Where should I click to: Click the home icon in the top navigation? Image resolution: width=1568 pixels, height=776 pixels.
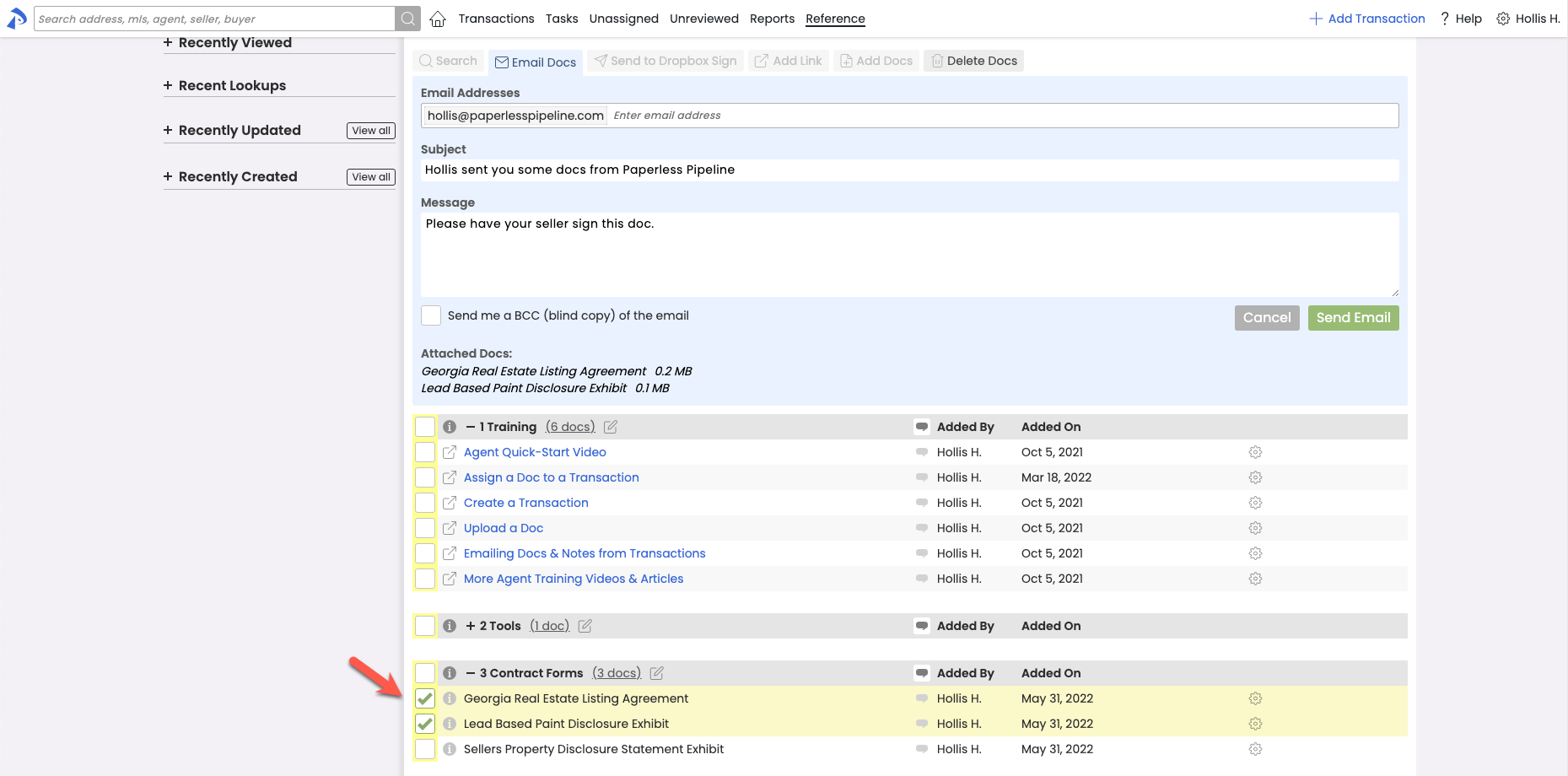point(437,19)
